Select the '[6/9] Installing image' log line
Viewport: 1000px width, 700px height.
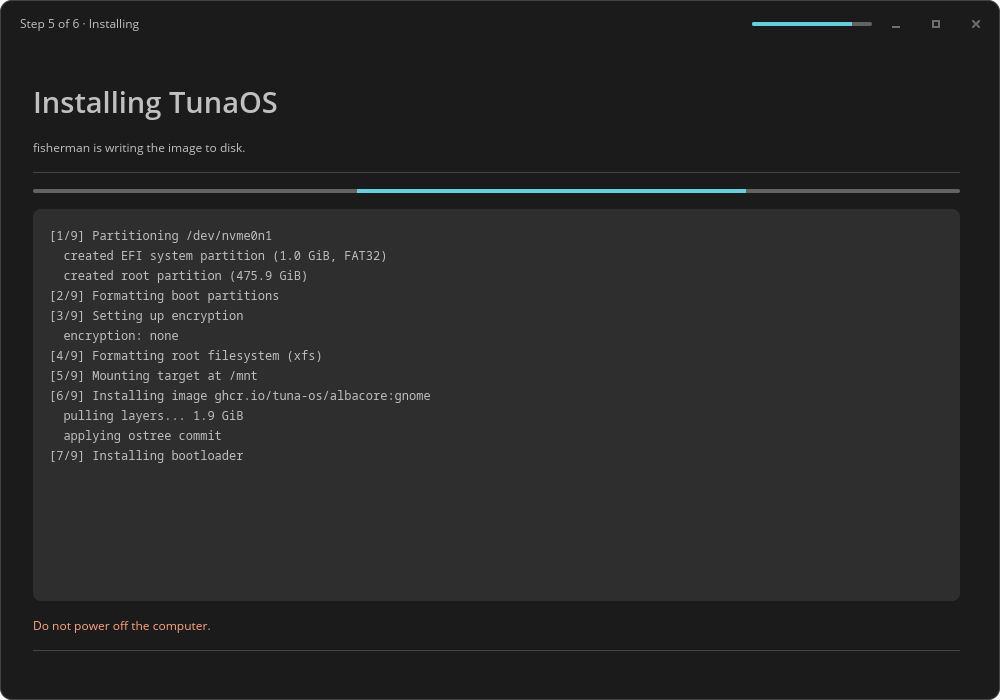point(240,396)
